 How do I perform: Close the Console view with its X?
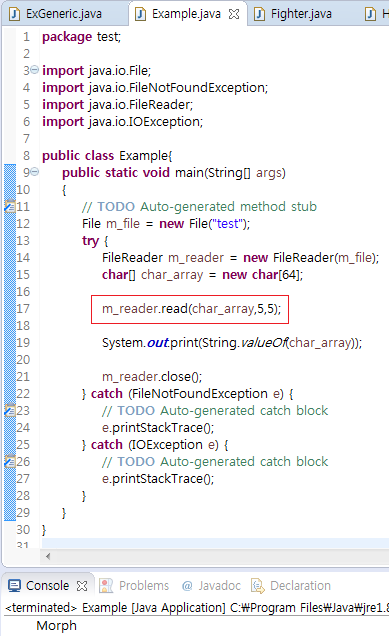click(x=82, y=586)
